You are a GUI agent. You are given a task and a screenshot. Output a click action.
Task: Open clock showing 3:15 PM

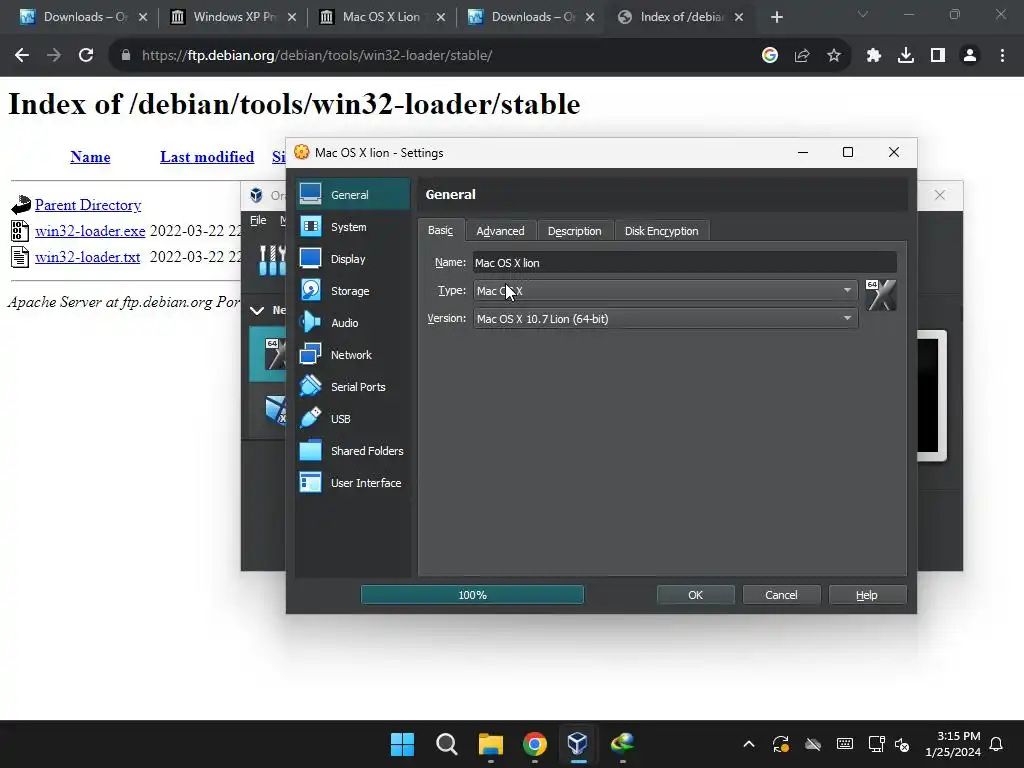(953, 744)
